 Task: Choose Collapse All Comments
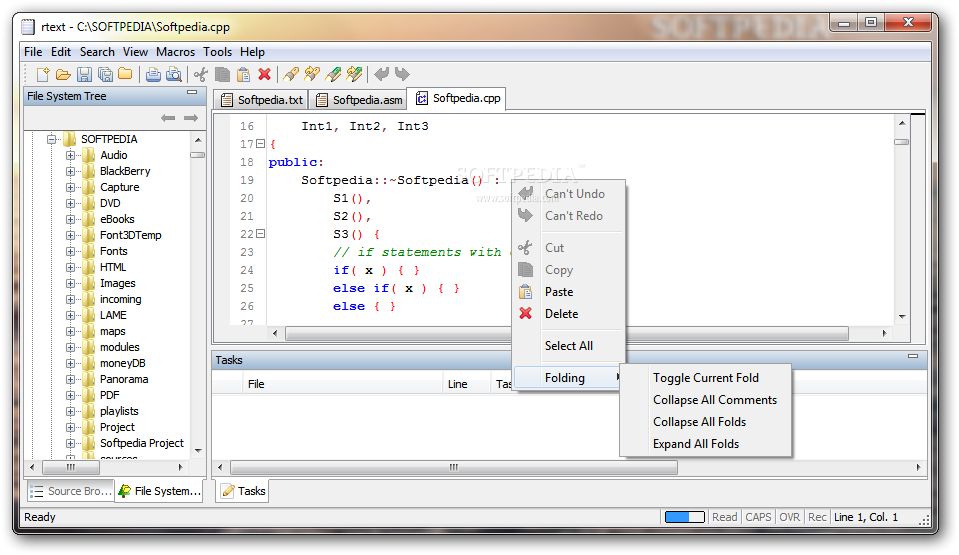(706, 400)
